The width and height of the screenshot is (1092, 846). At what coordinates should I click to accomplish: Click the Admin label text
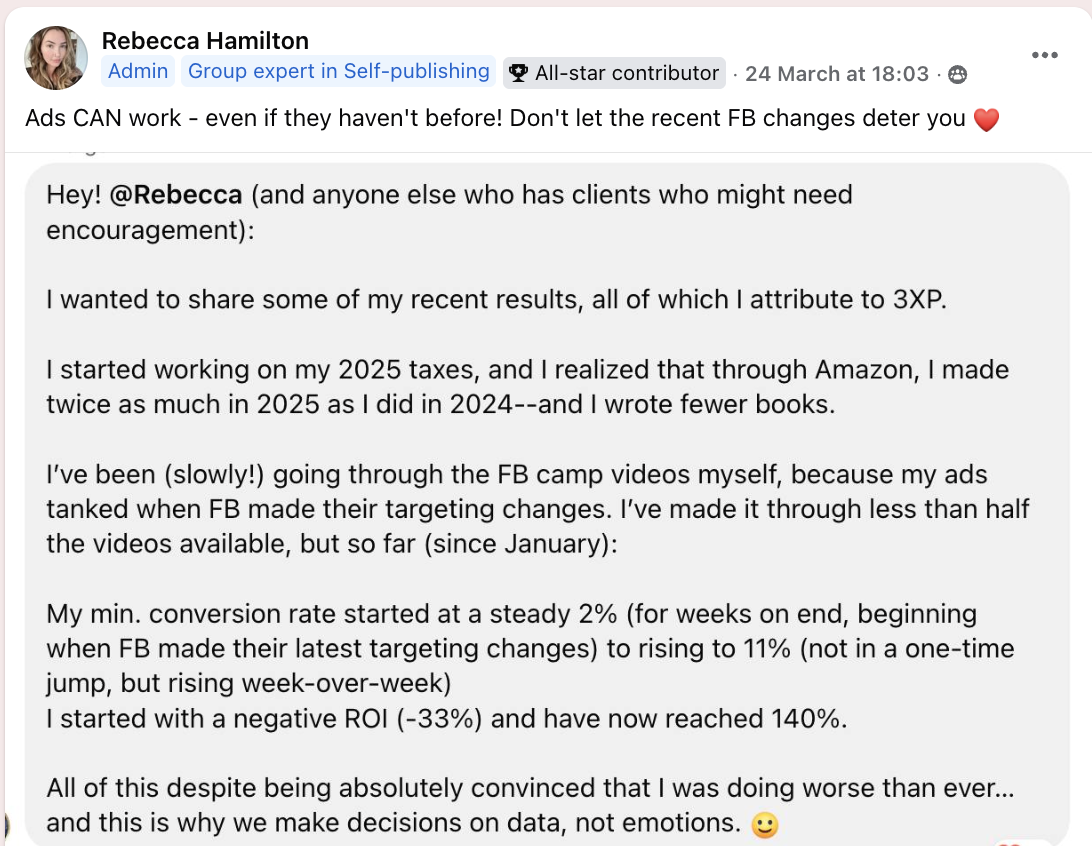(x=138, y=71)
